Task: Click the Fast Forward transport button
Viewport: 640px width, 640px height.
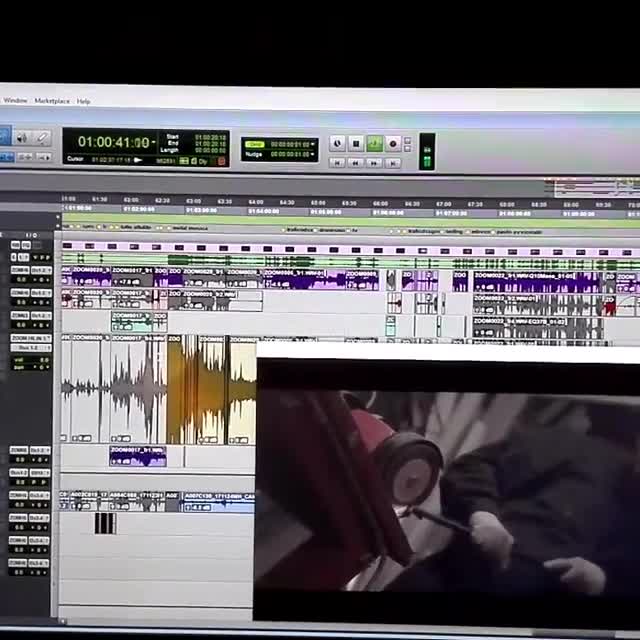Action: [374, 163]
